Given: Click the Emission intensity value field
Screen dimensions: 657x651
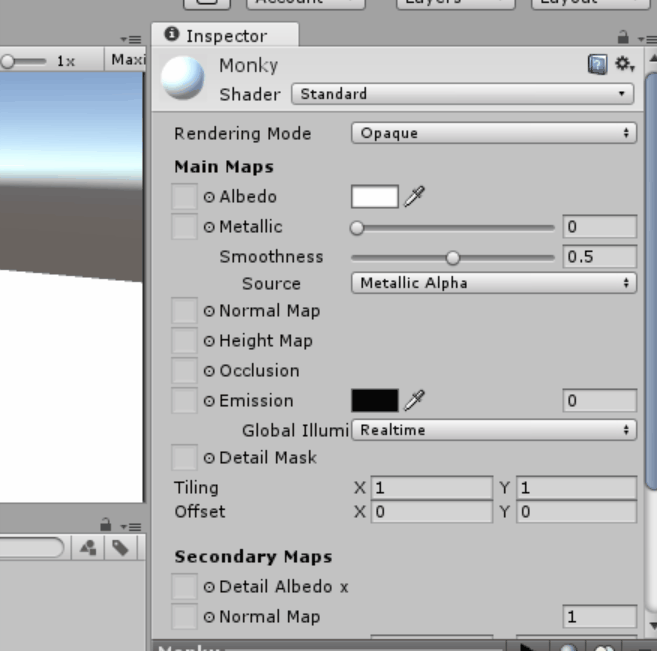Looking at the screenshot, I should tap(600, 400).
